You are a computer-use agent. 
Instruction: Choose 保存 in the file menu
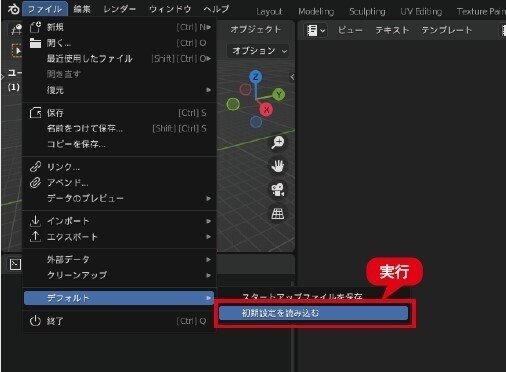(x=120, y=113)
